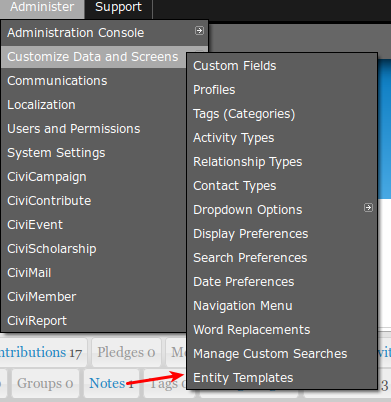This screenshot has height=402, width=391.
Task: Switch to the Pledges 0 tab
Action: (x=126, y=352)
